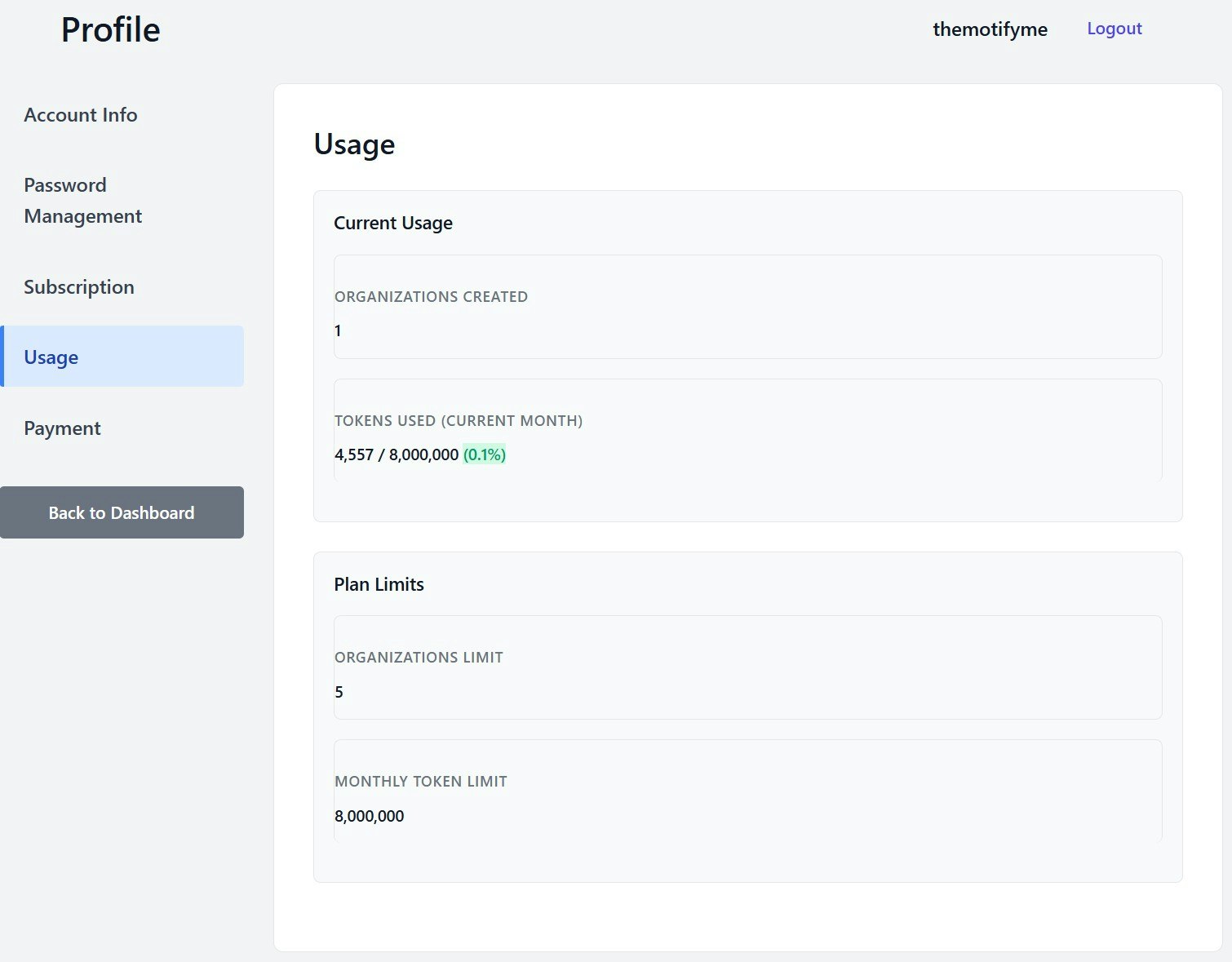The image size is (1232, 962).
Task: Click the organizations limit value of 5
Action: point(337,691)
